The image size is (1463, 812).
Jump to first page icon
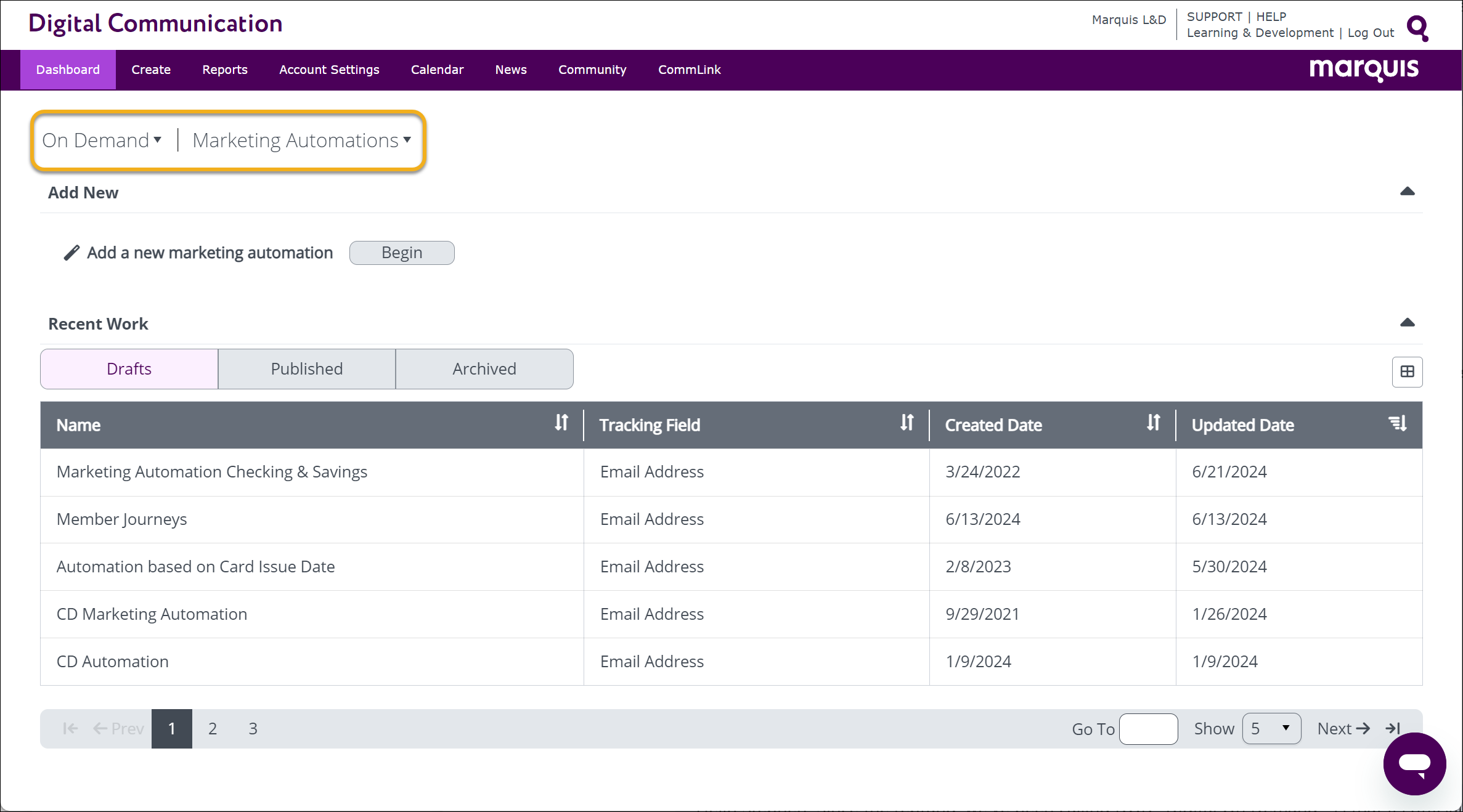point(70,729)
